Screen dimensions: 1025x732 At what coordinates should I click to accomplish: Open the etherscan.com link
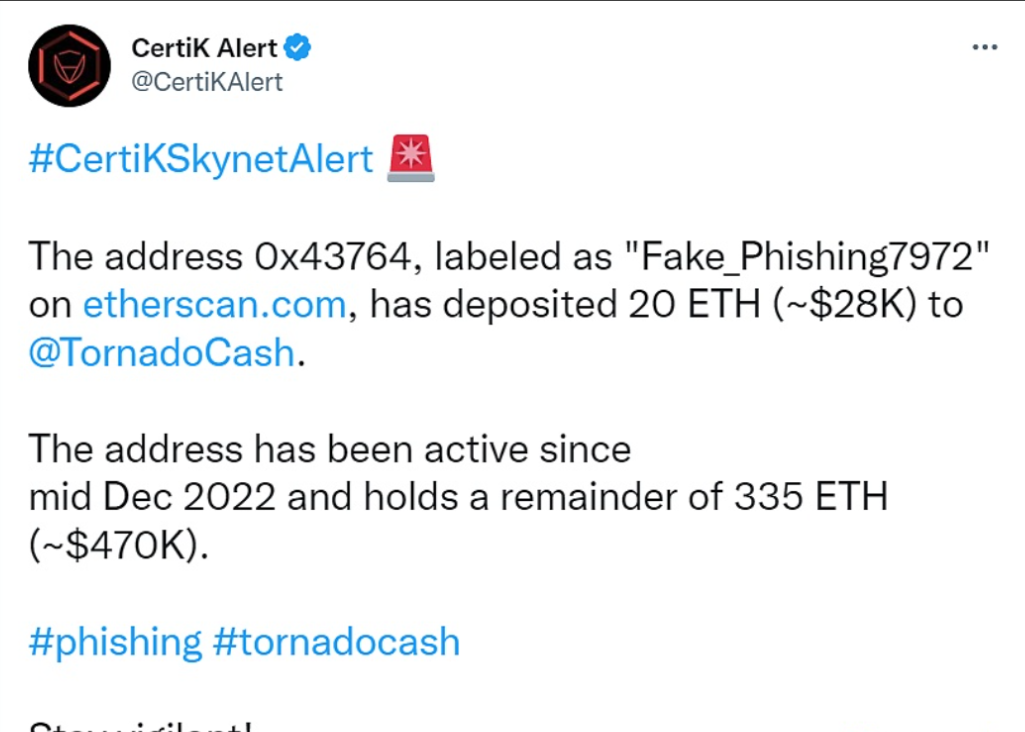pyautogui.click(x=213, y=304)
